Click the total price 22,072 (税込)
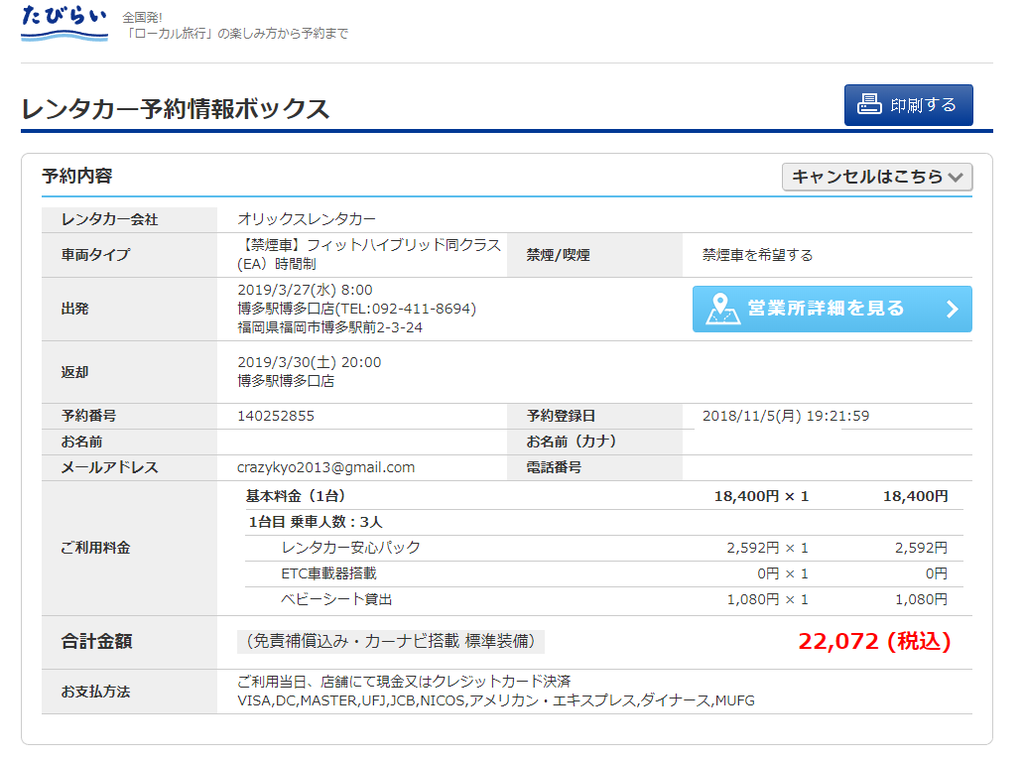This screenshot has height=760, width=1024. [x=874, y=641]
